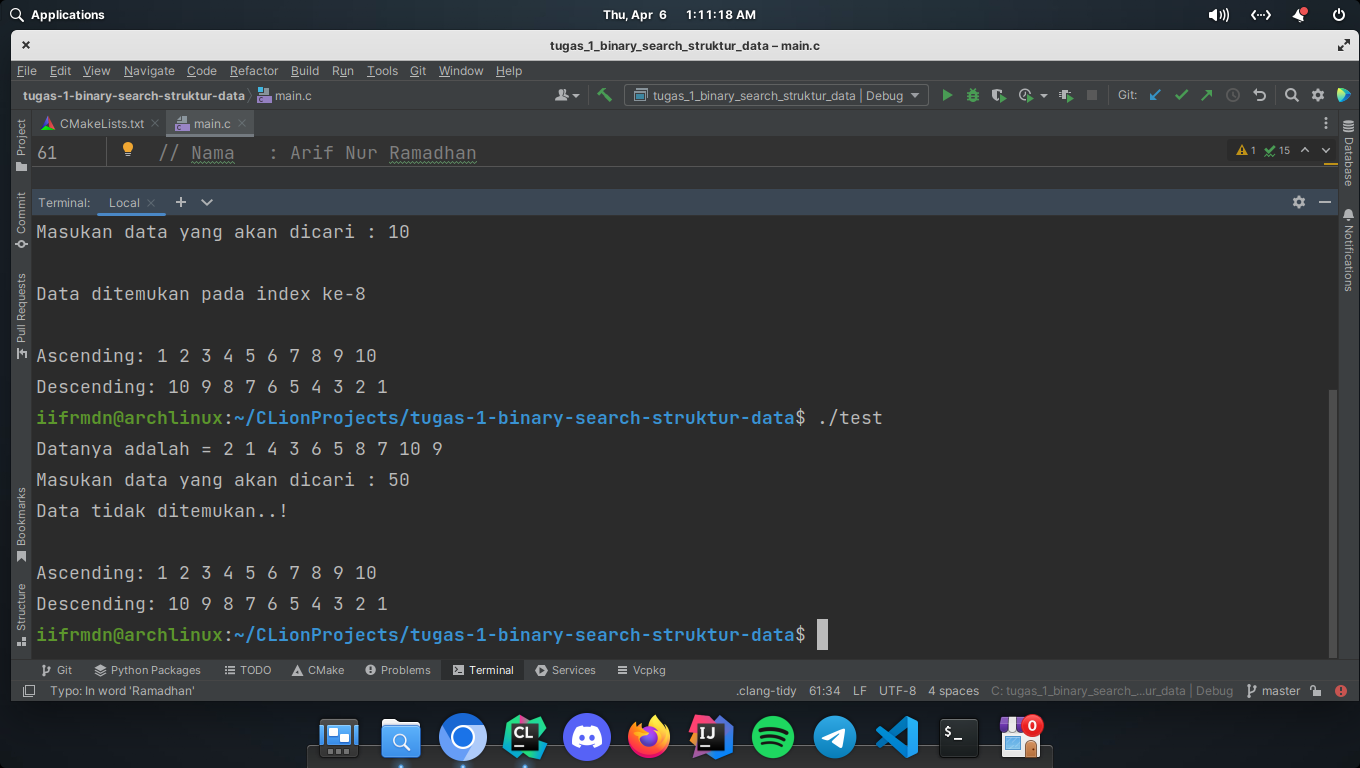Create new terminal session with plus button
1360x768 pixels.
[181, 202]
